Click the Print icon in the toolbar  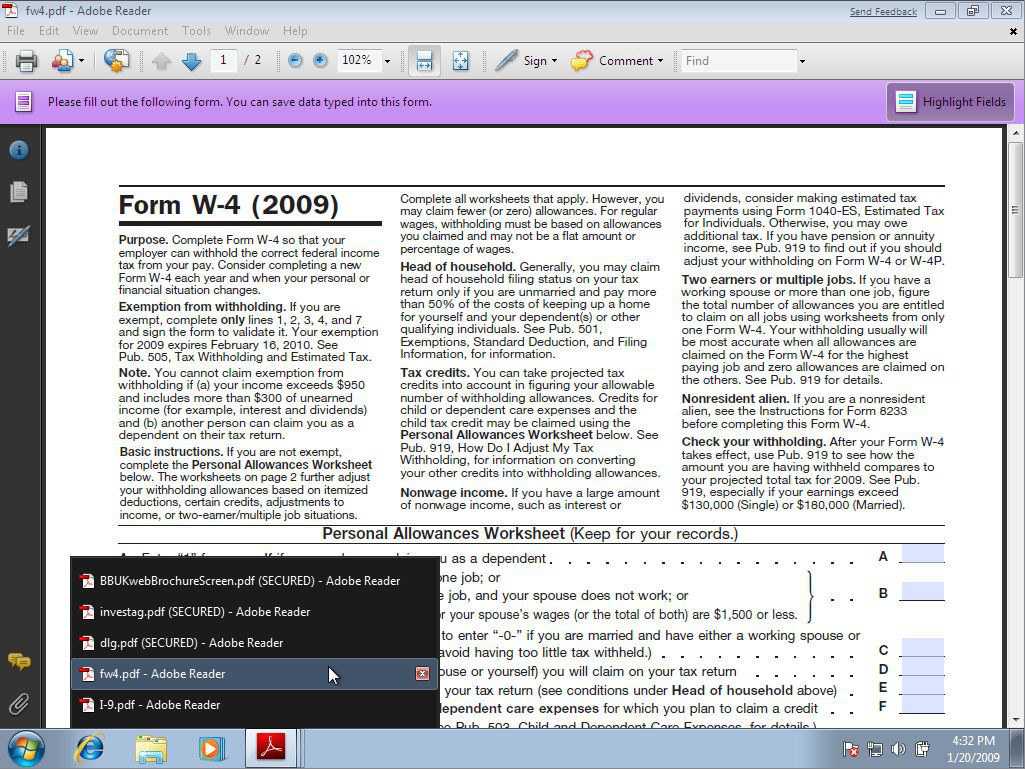(x=26, y=61)
